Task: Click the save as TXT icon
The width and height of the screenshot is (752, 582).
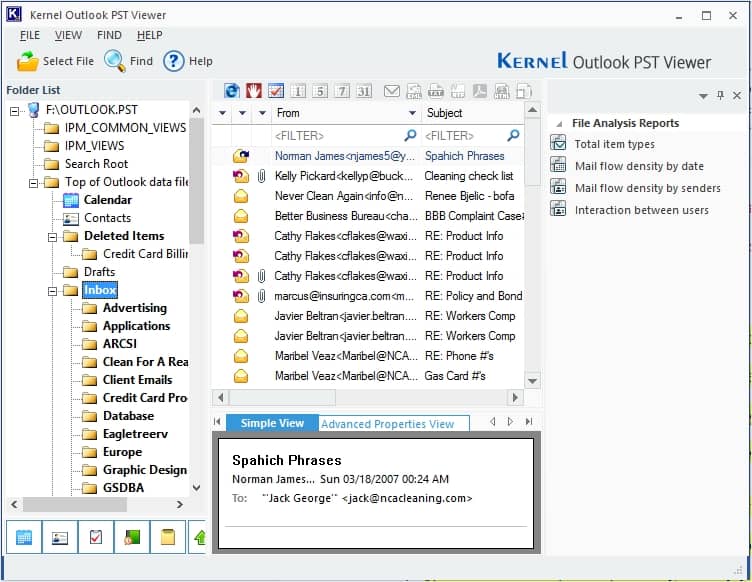Action: point(435,91)
